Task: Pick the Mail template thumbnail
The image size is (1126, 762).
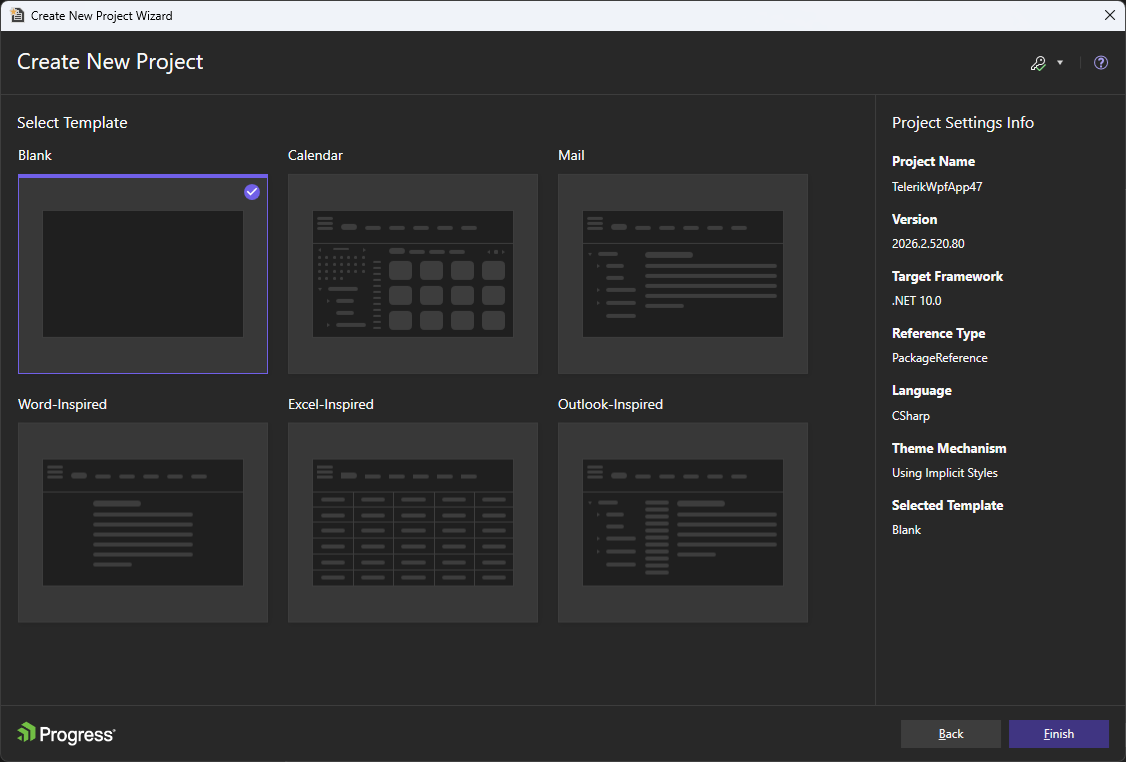Action: [x=683, y=274]
